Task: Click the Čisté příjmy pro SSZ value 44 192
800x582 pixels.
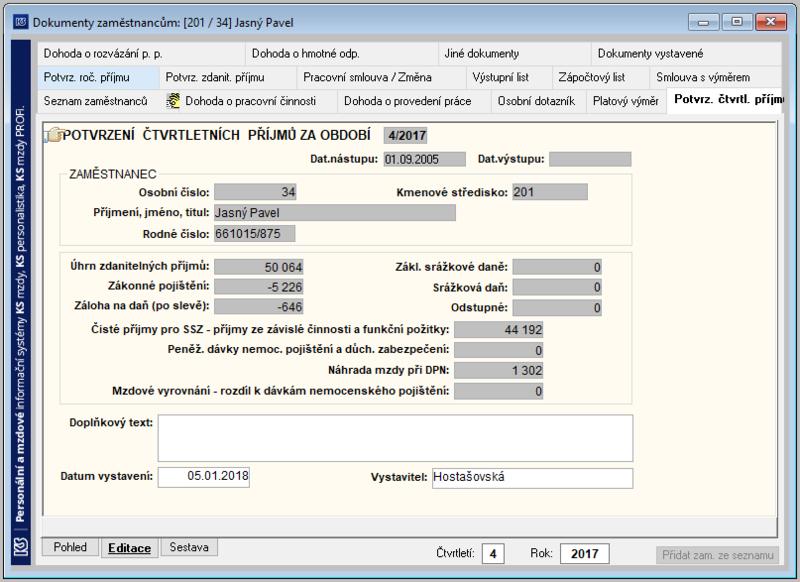Action: (x=498, y=330)
